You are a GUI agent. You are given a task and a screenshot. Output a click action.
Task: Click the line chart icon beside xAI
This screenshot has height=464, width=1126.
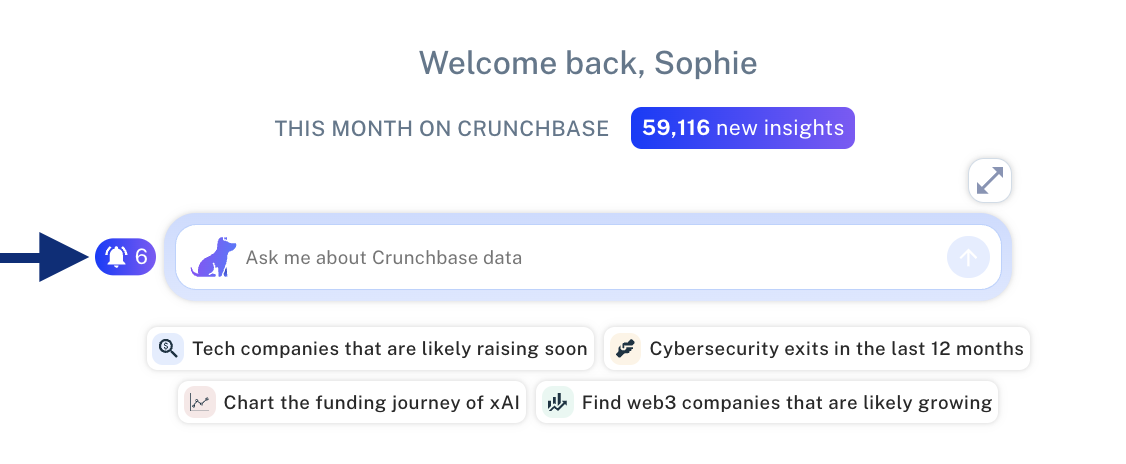200,402
